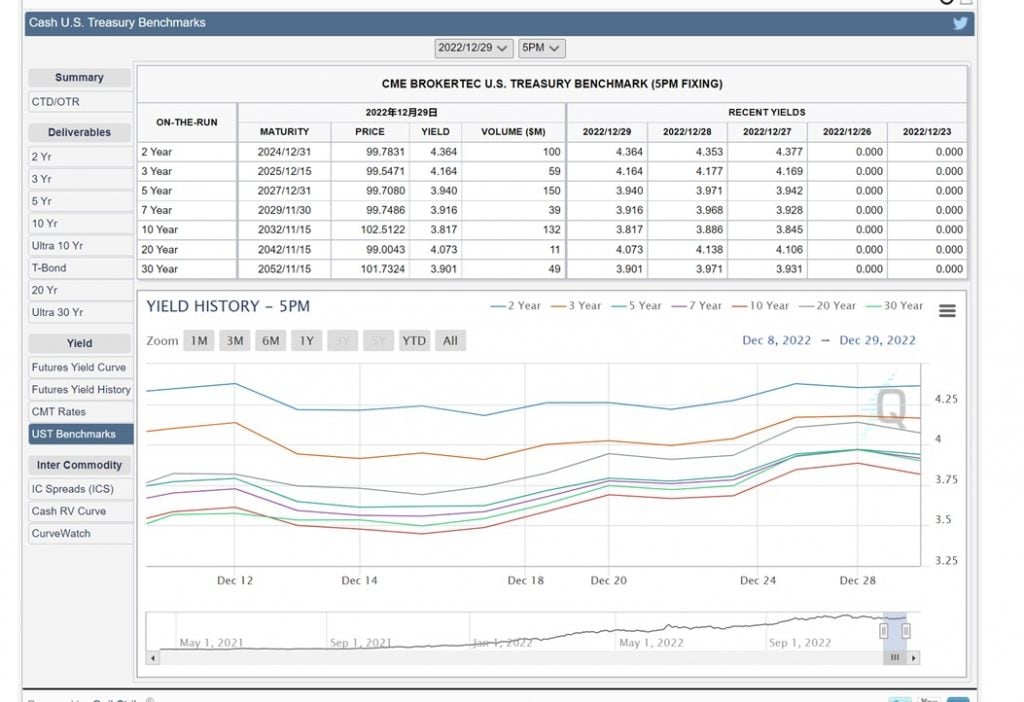
Task: Zoom chart to All
Action: pos(450,341)
